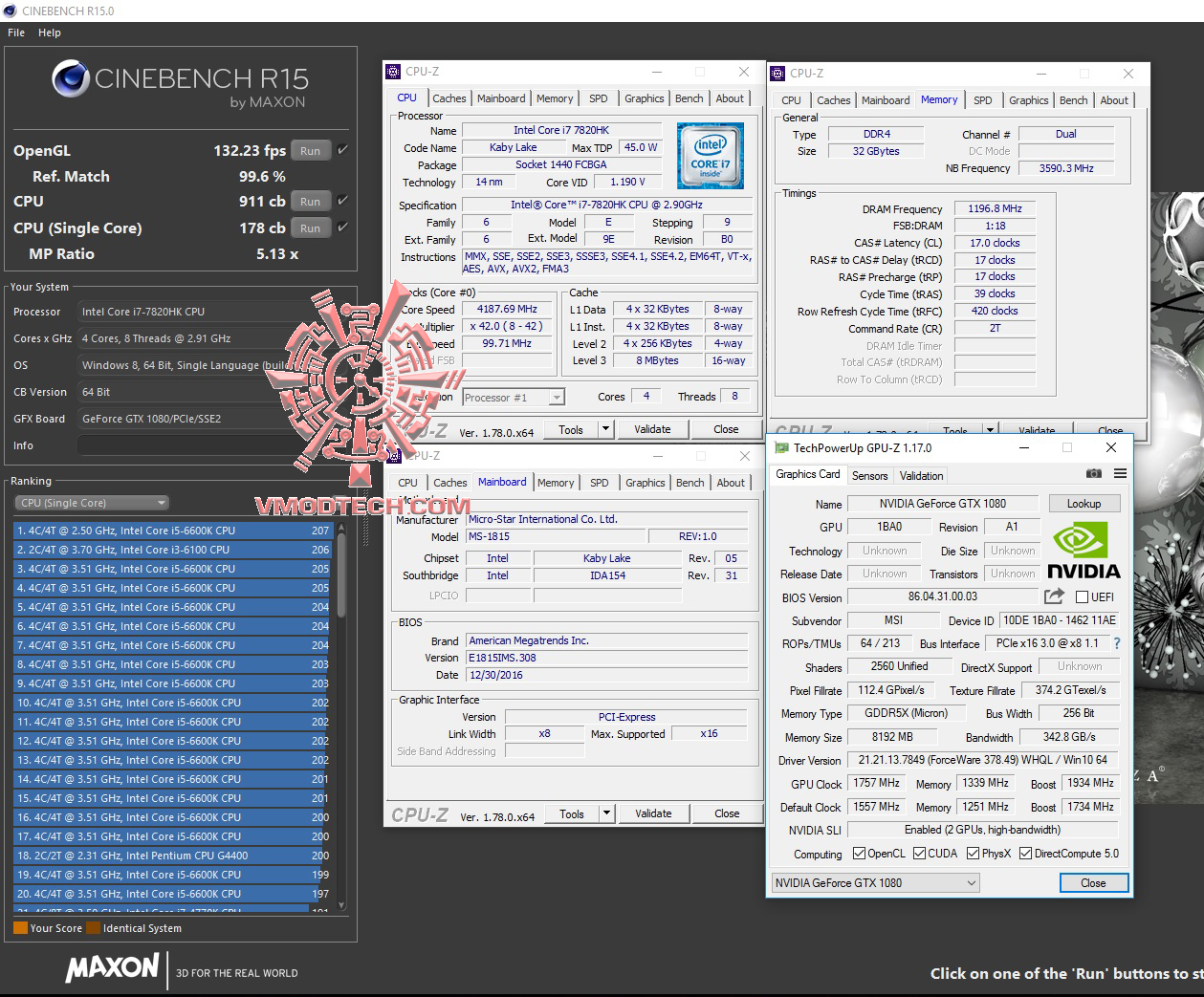Click the NB Frequency 3590.3 MHz value
Viewport: 1204px width, 997px height.
pos(1066,168)
